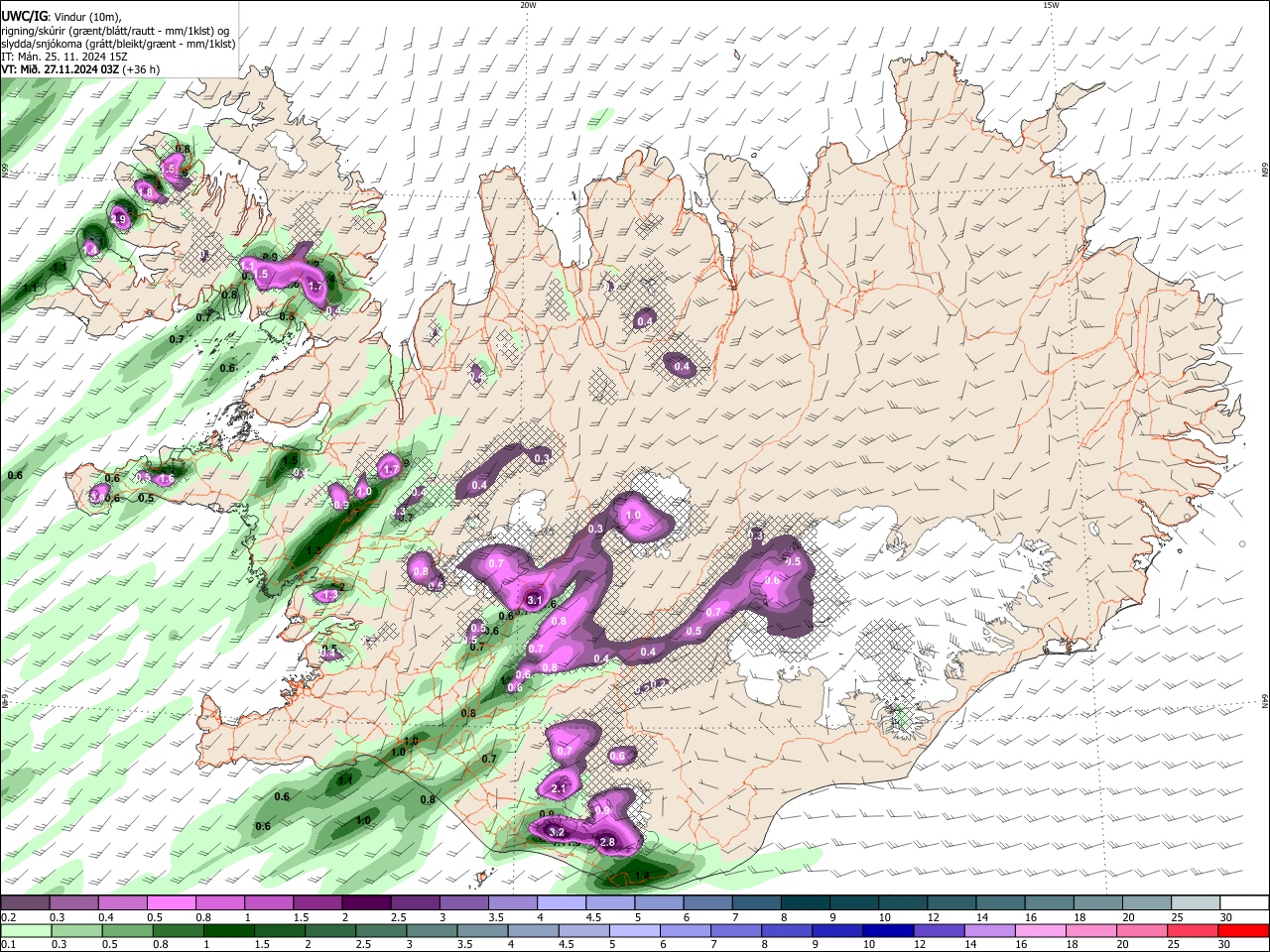
Task: Select the initial-time line 'IT: Mán. 25. 11. 2024 15Z'
Action: [64, 57]
